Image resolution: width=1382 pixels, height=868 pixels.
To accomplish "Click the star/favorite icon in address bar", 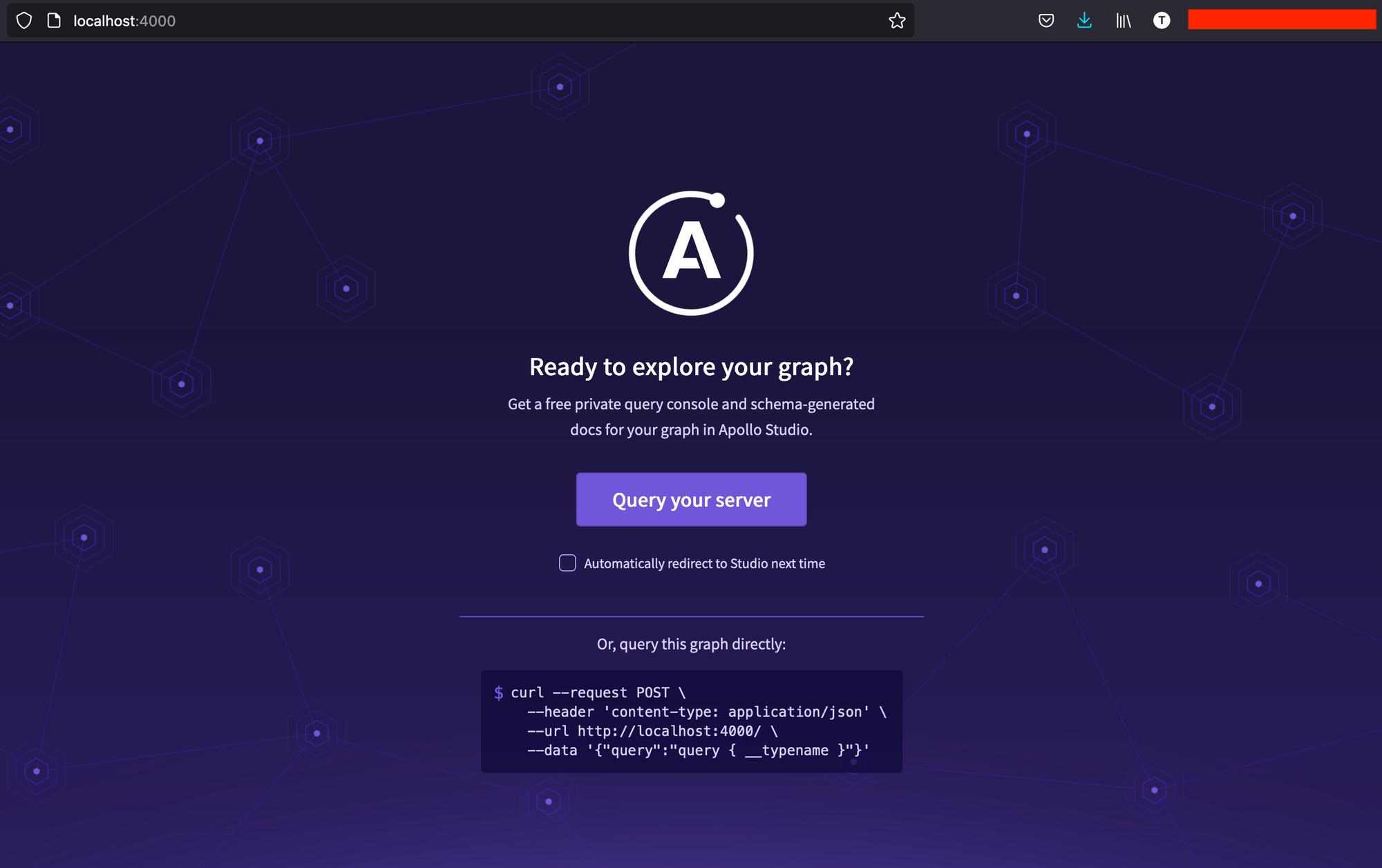I will [897, 20].
